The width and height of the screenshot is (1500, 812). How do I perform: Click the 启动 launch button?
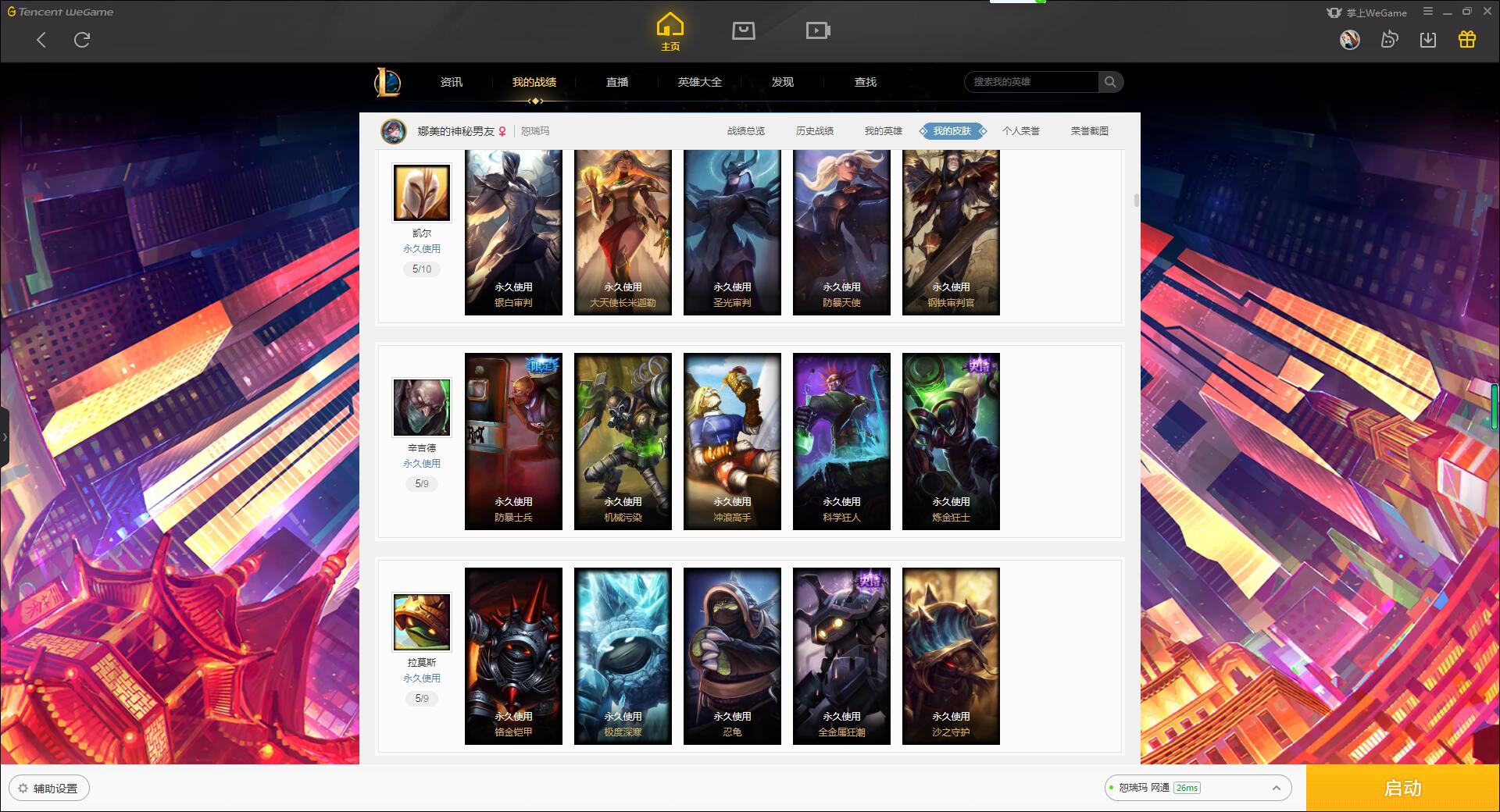tap(1403, 788)
